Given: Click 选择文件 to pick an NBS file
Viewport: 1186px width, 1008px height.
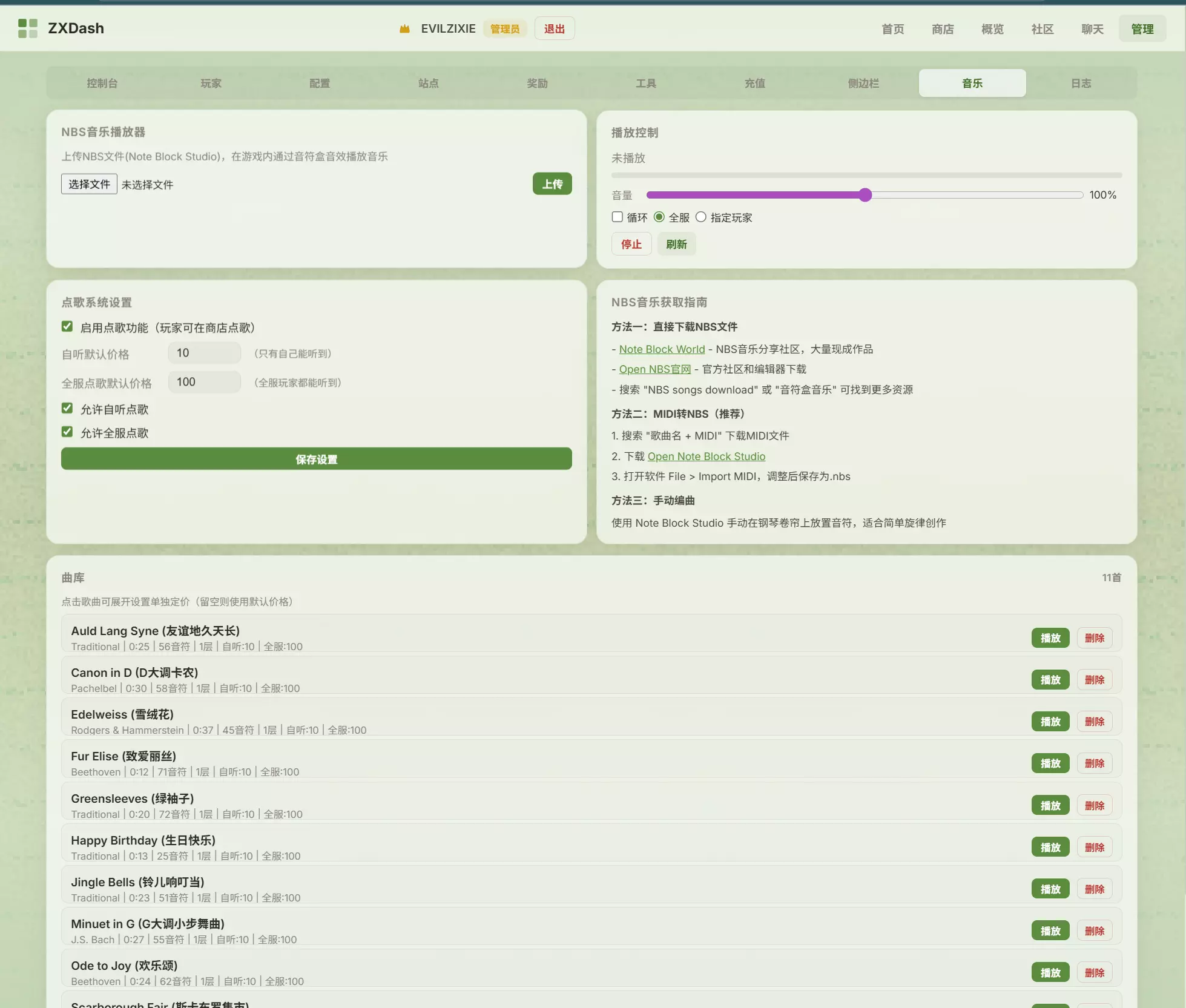Looking at the screenshot, I should coord(89,184).
